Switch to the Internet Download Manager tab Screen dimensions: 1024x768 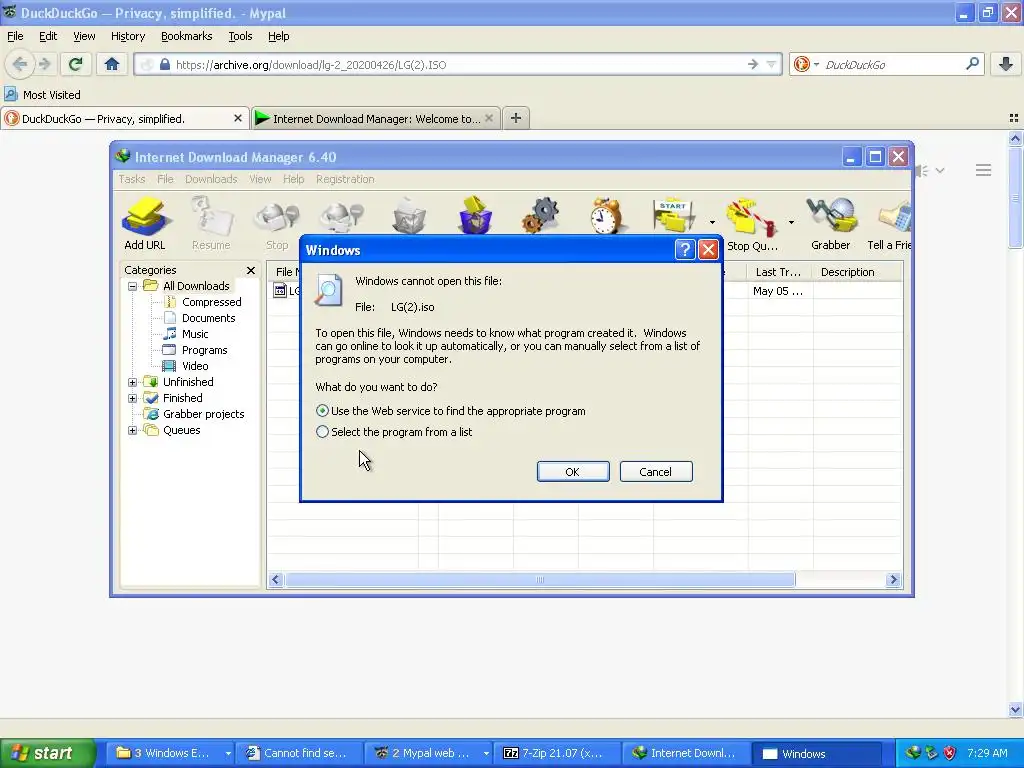click(x=377, y=119)
